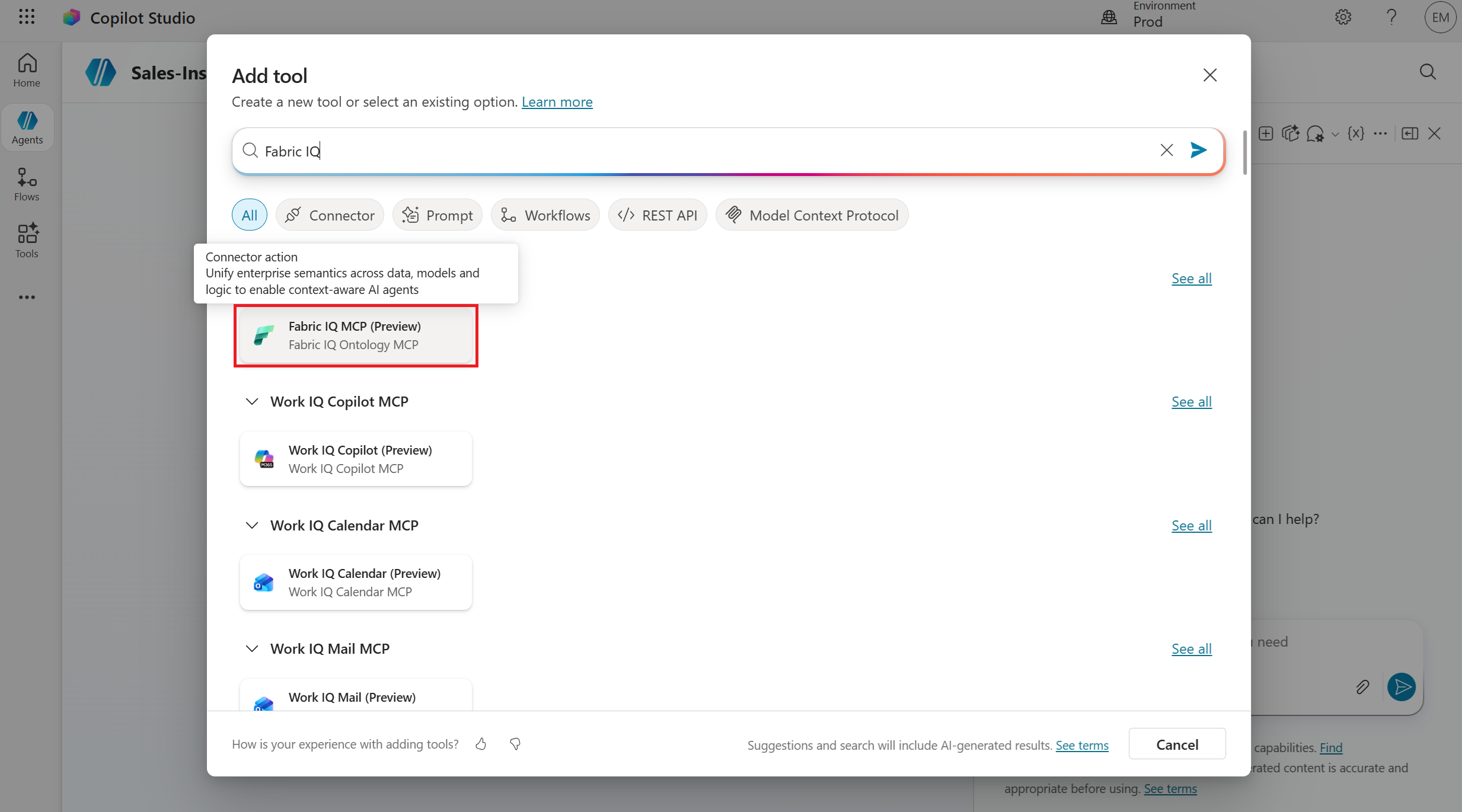Image resolution: width=1462 pixels, height=812 pixels.
Task: Collapse the Work IQ Copilot MCP section
Action: pos(252,402)
